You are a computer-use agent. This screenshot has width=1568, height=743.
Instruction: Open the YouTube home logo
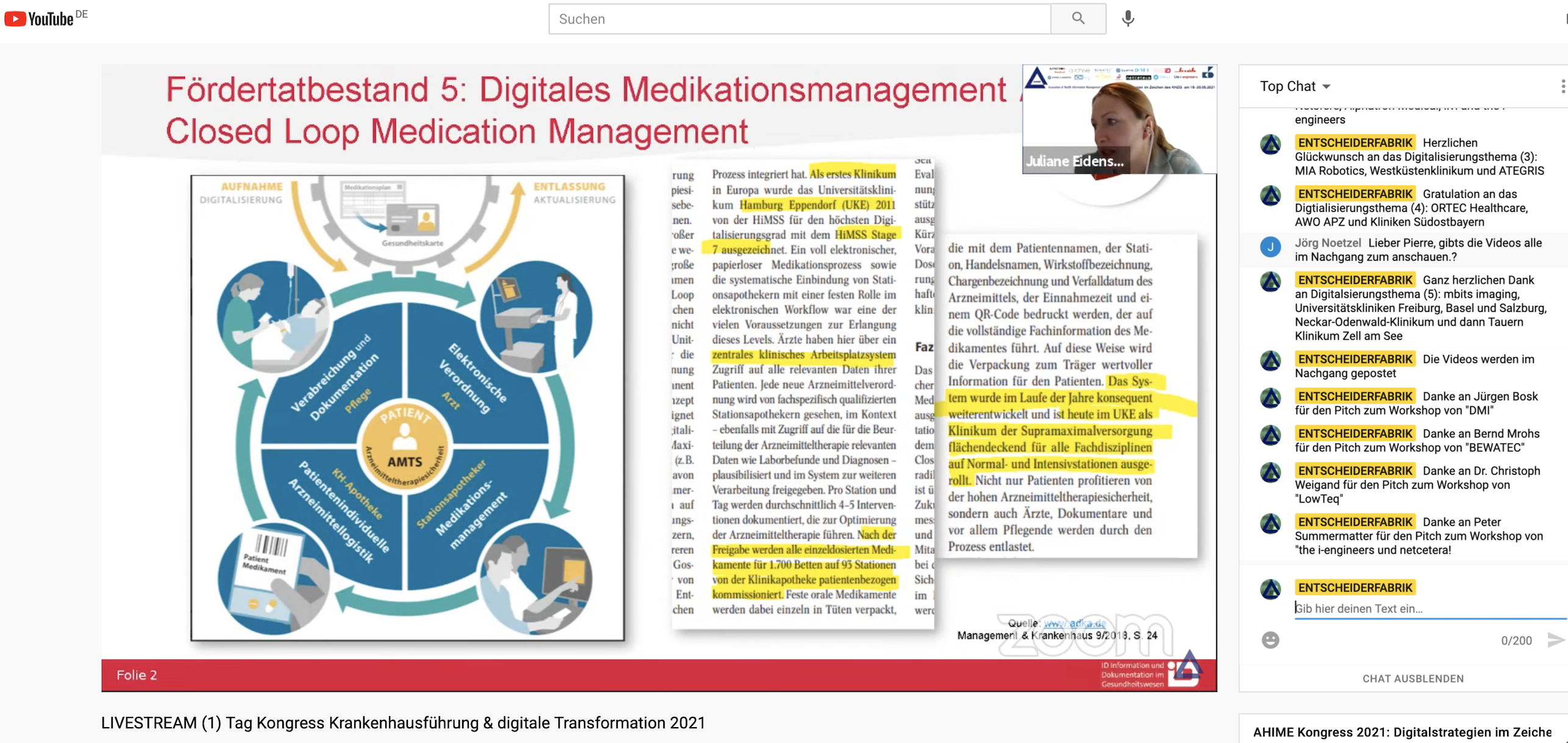(x=40, y=18)
